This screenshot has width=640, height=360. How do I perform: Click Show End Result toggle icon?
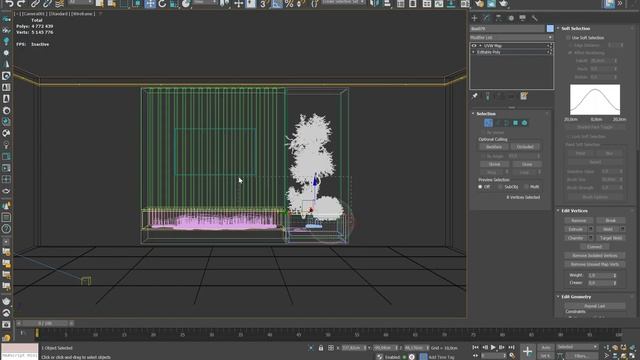point(487,96)
